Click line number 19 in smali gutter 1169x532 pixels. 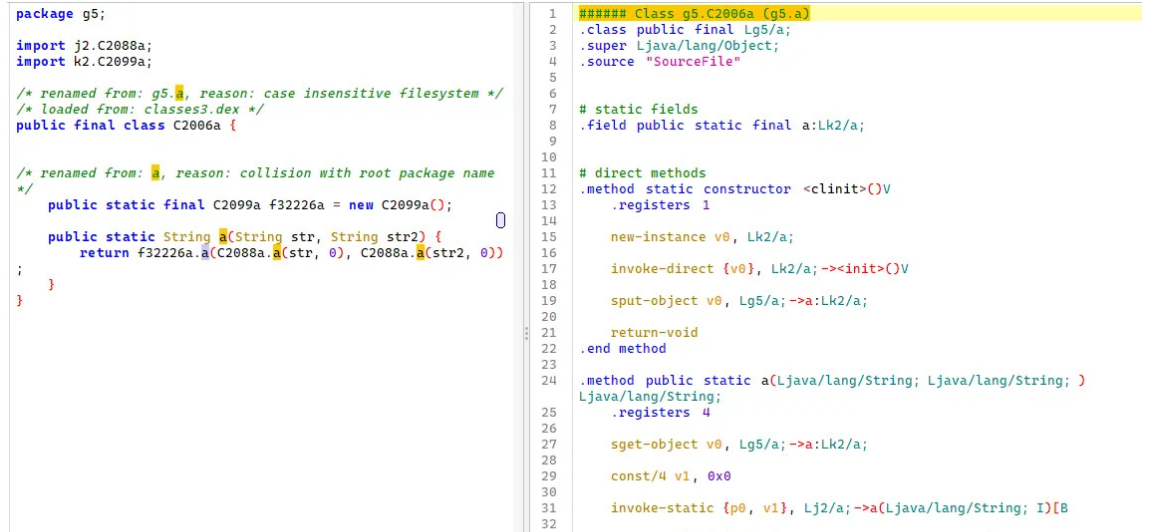[549, 301]
